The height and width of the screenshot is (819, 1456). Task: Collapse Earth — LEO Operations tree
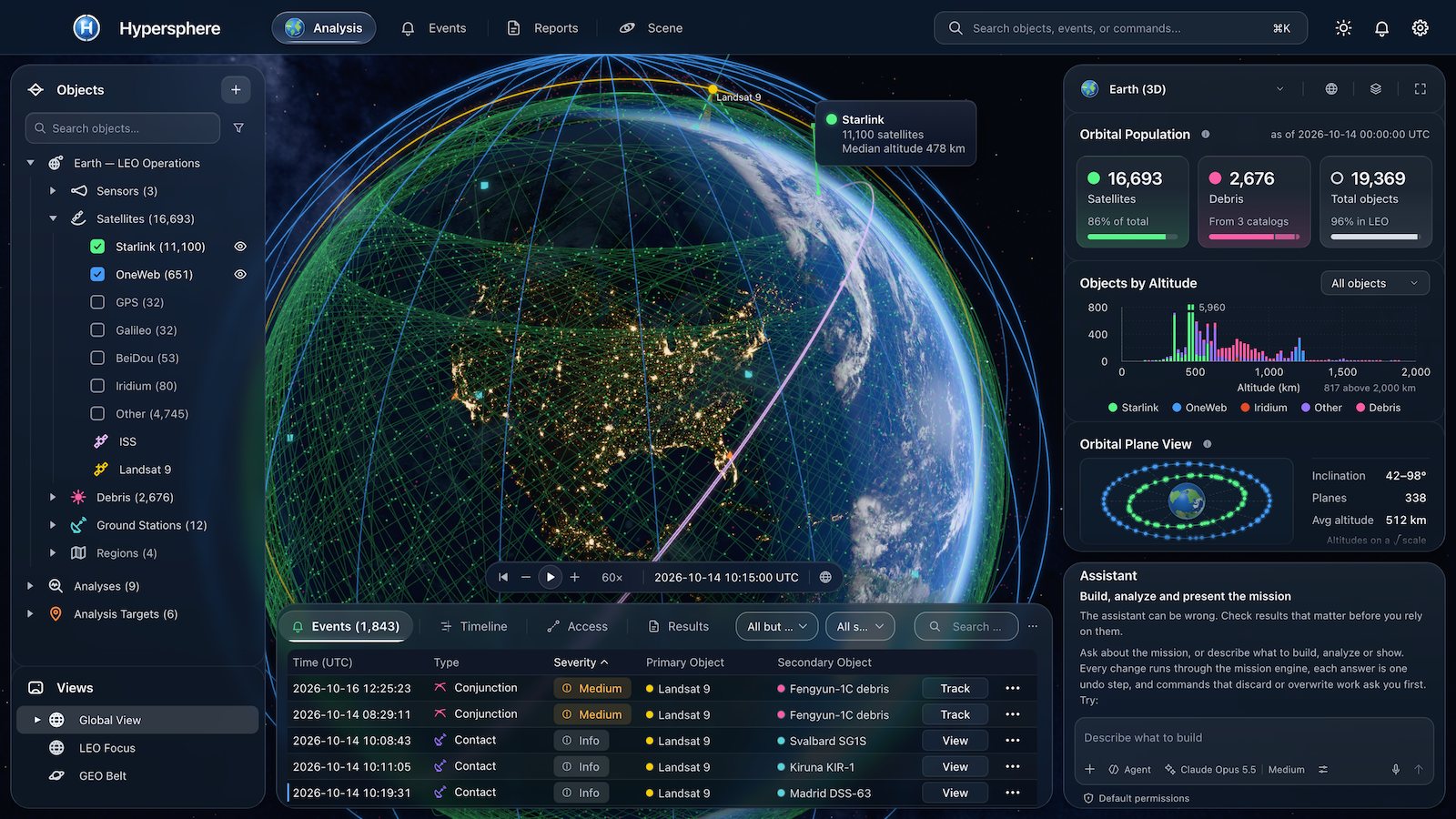pos(31,163)
